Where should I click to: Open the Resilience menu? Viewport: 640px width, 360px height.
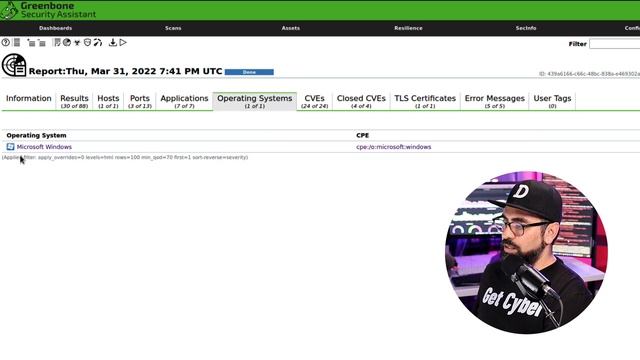click(408, 28)
